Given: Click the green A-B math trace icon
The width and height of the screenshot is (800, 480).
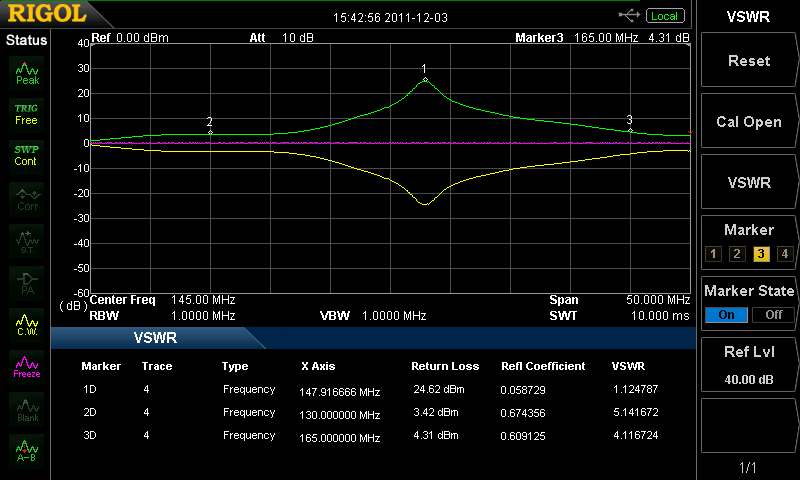Looking at the screenshot, I should [x=27, y=450].
